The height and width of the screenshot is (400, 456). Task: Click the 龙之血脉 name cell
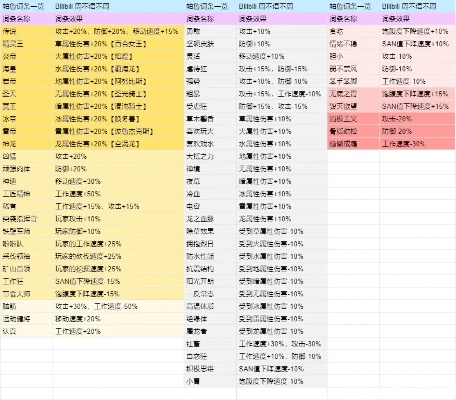(210, 219)
